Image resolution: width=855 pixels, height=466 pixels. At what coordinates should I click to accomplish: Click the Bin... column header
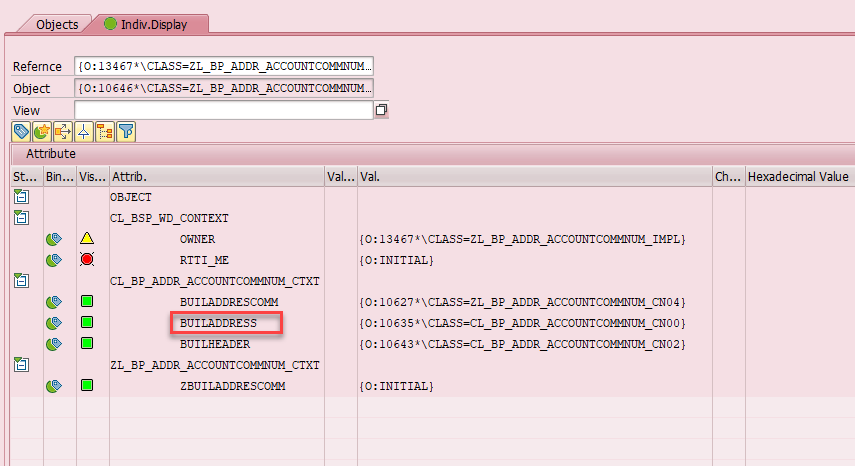point(60,177)
